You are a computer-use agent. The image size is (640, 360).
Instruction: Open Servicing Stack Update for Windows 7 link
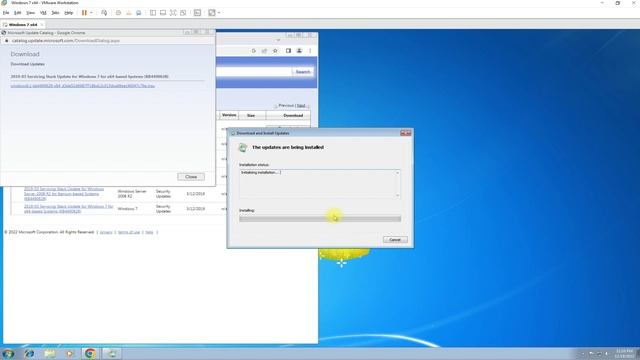[x=68, y=209]
